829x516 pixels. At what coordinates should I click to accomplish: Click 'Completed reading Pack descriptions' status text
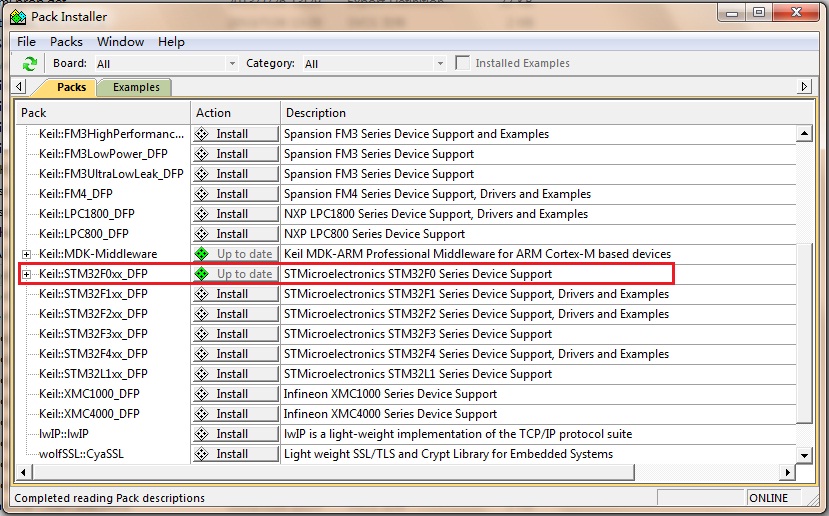pyautogui.click(x=109, y=498)
